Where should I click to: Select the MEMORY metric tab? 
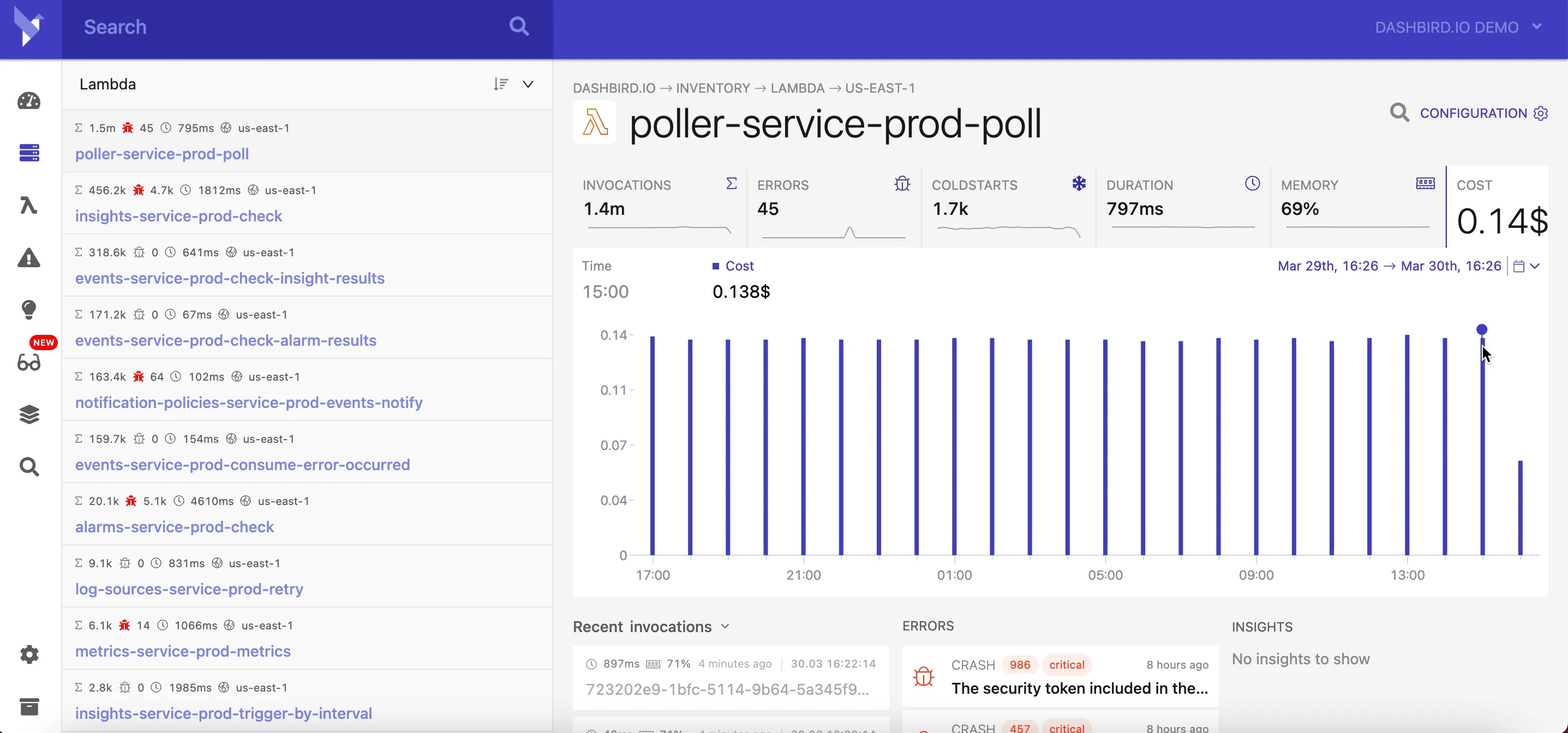(1358, 206)
